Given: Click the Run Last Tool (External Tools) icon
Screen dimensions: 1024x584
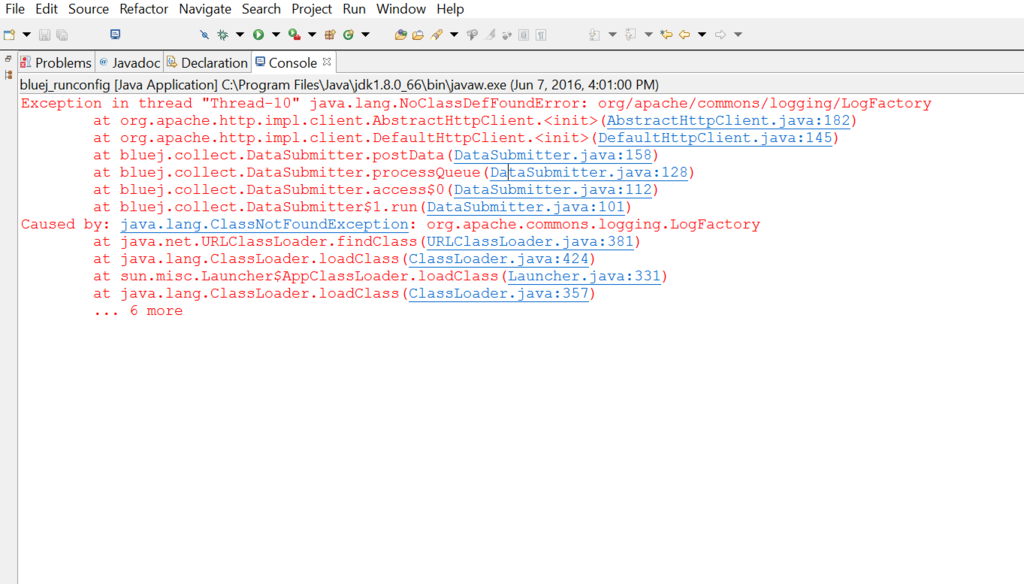Looking at the screenshot, I should [295, 35].
